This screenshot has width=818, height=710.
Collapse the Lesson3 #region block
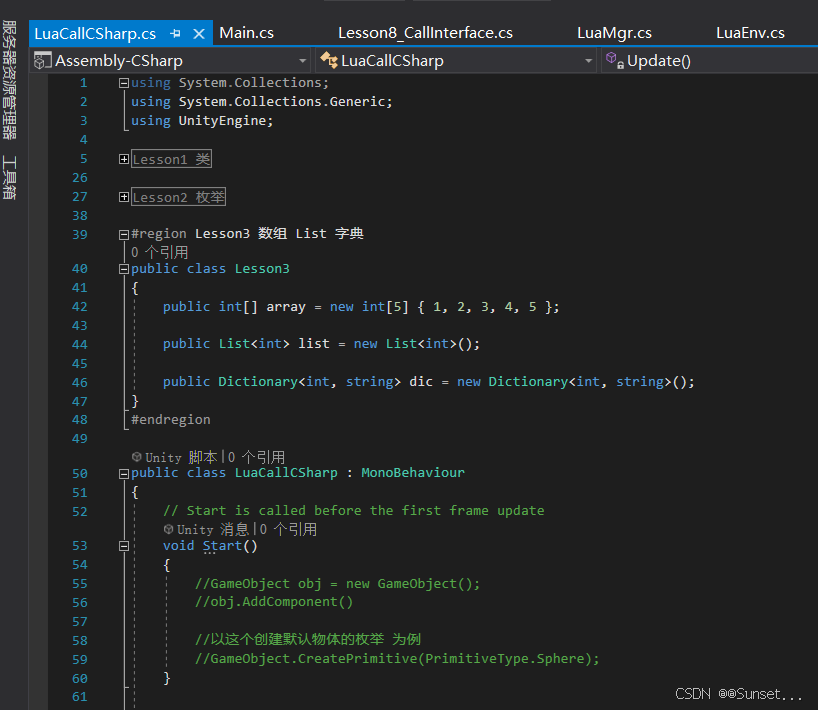pyautogui.click(x=124, y=235)
